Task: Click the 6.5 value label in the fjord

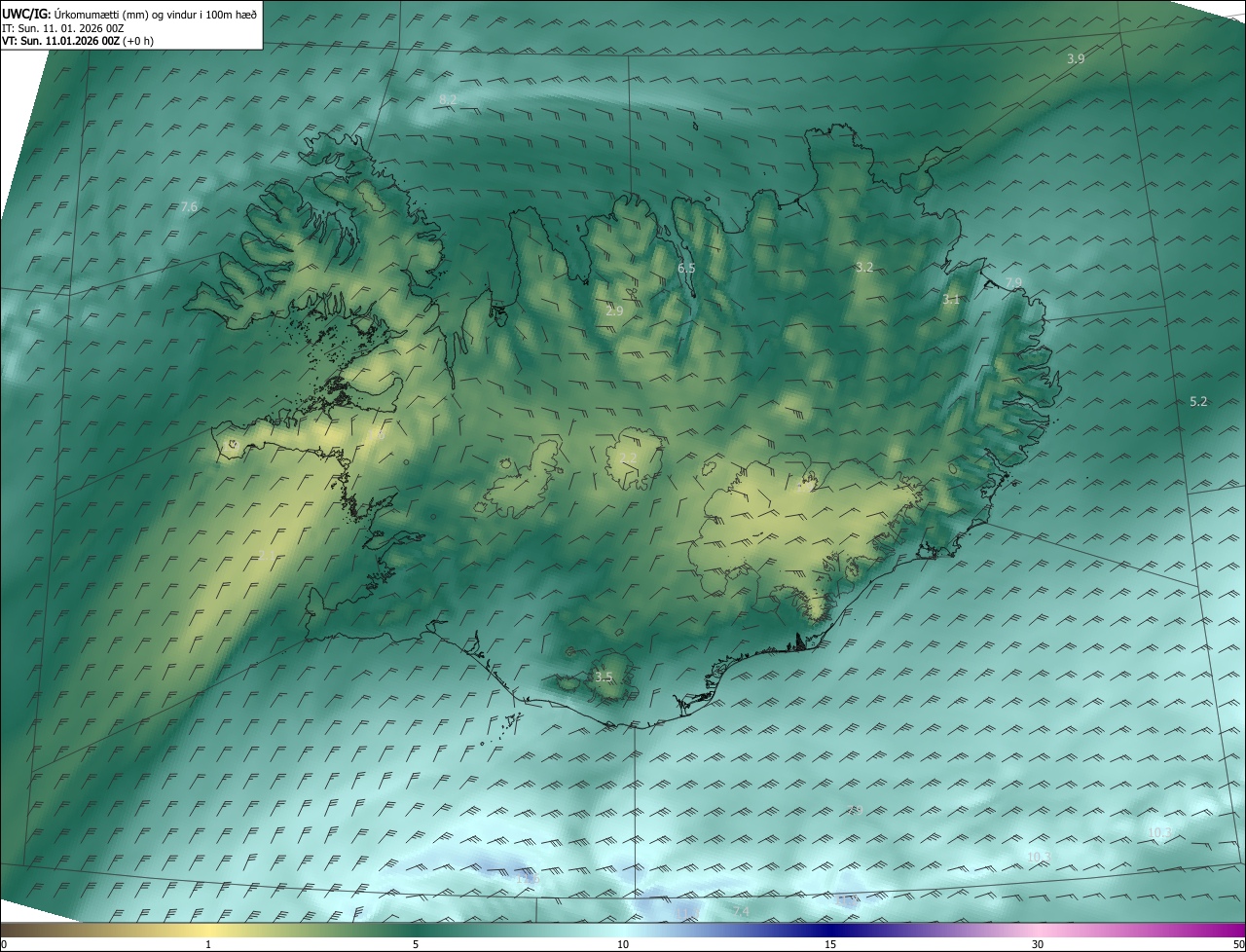Action: point(686,268)
